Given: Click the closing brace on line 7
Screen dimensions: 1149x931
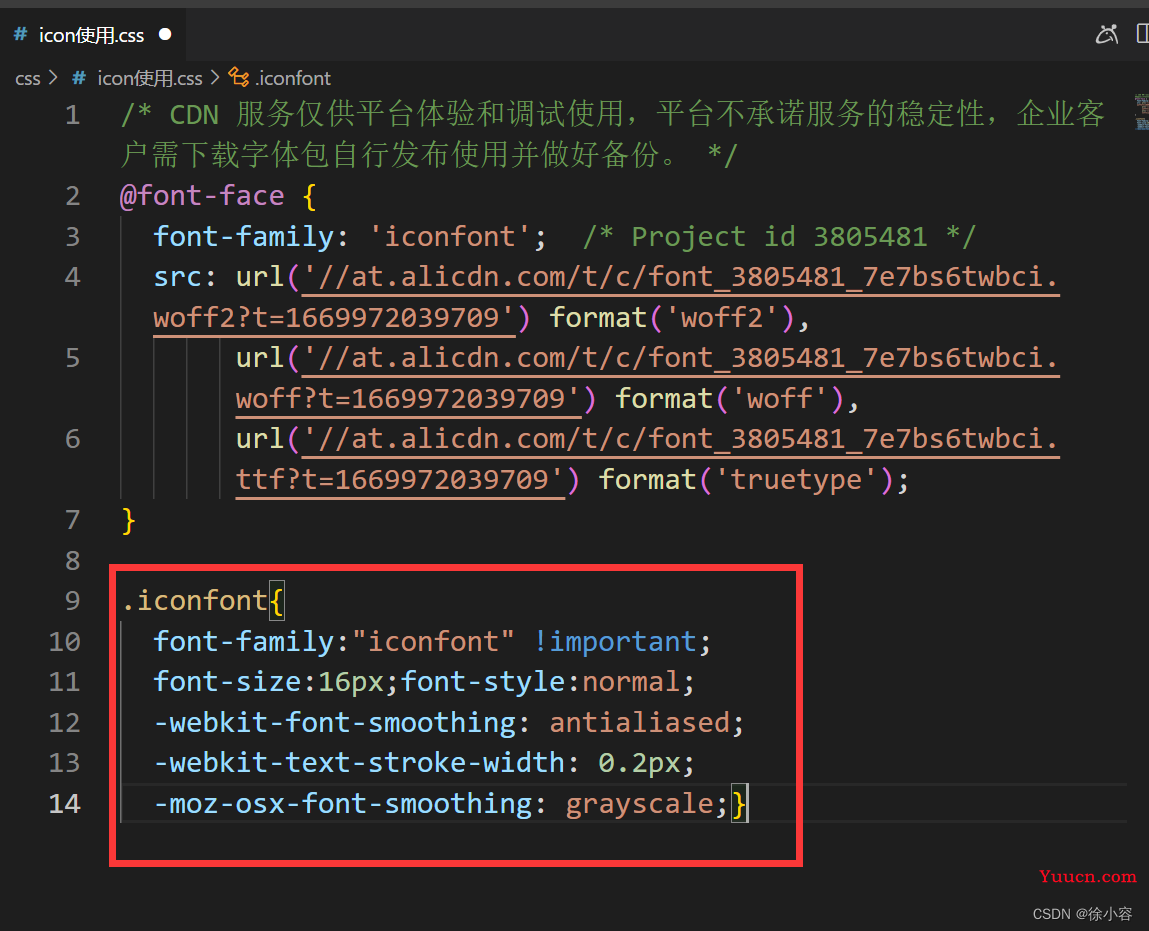Looking at the screenshot, I should (x=128, y=521).
